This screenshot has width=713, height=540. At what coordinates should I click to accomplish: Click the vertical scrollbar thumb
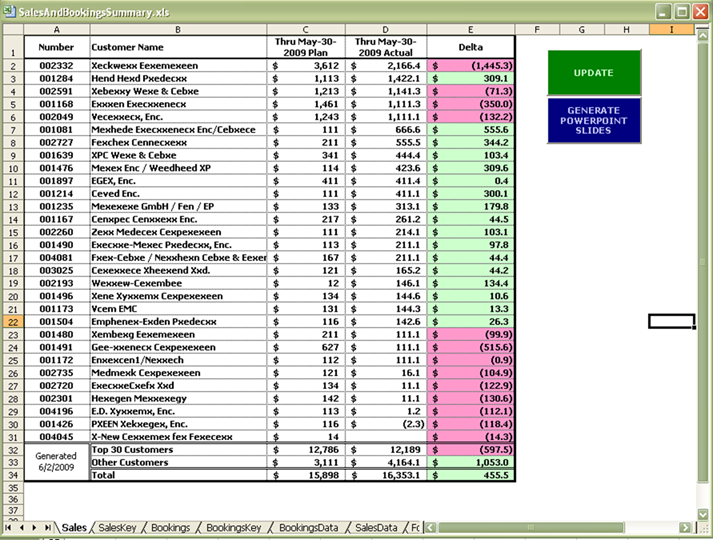coord(703,262)
